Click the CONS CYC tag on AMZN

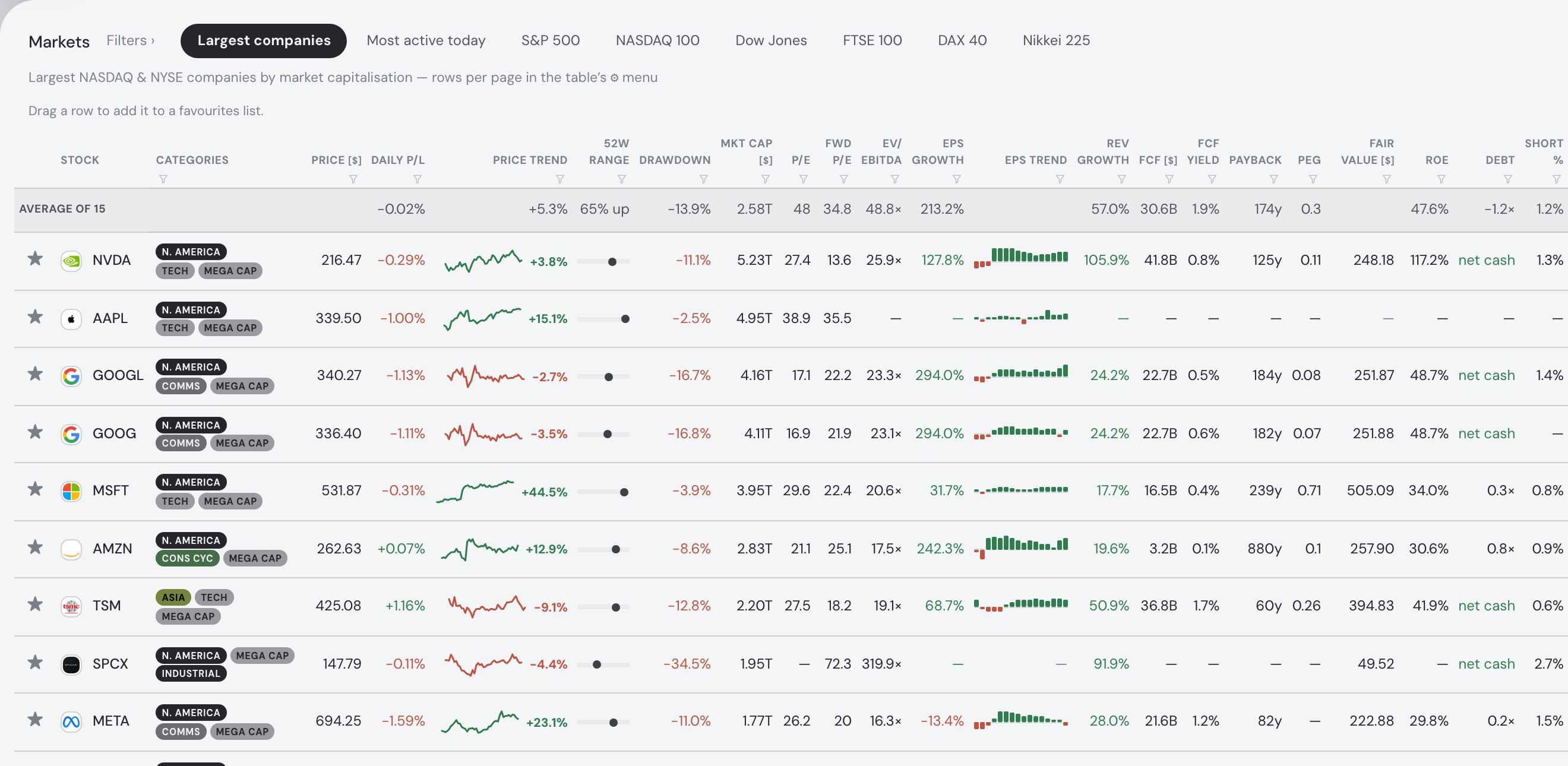coord(187,558)
